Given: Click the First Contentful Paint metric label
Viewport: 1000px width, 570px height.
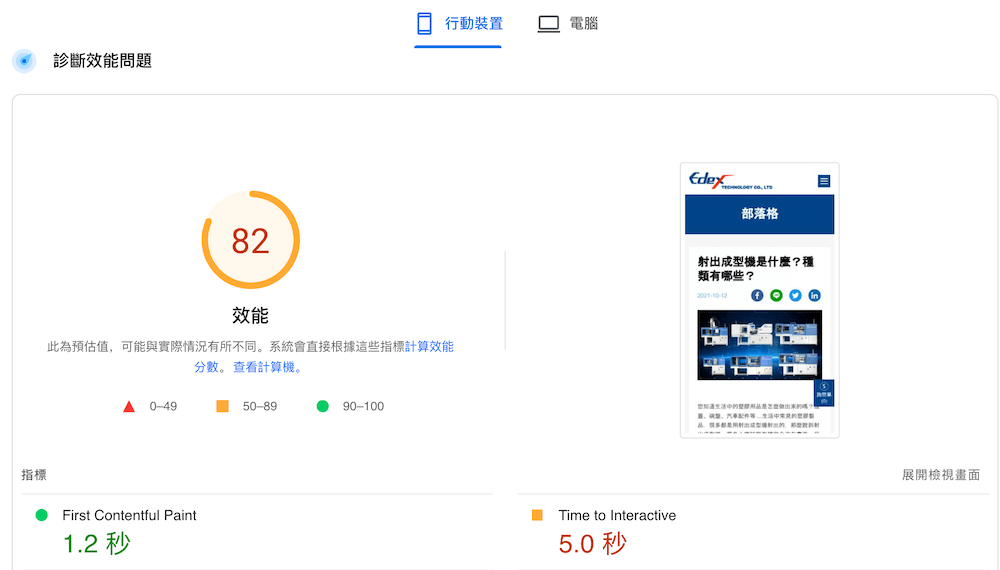Looking at the screenshot, I should (x=129, y=515).
